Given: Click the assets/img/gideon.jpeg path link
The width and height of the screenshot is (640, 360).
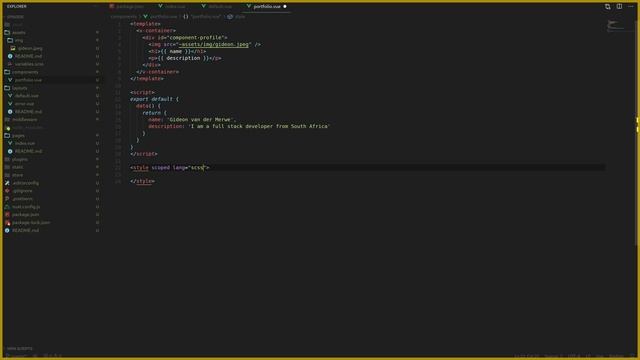Looking at the screenshot, I should point(214,44).
